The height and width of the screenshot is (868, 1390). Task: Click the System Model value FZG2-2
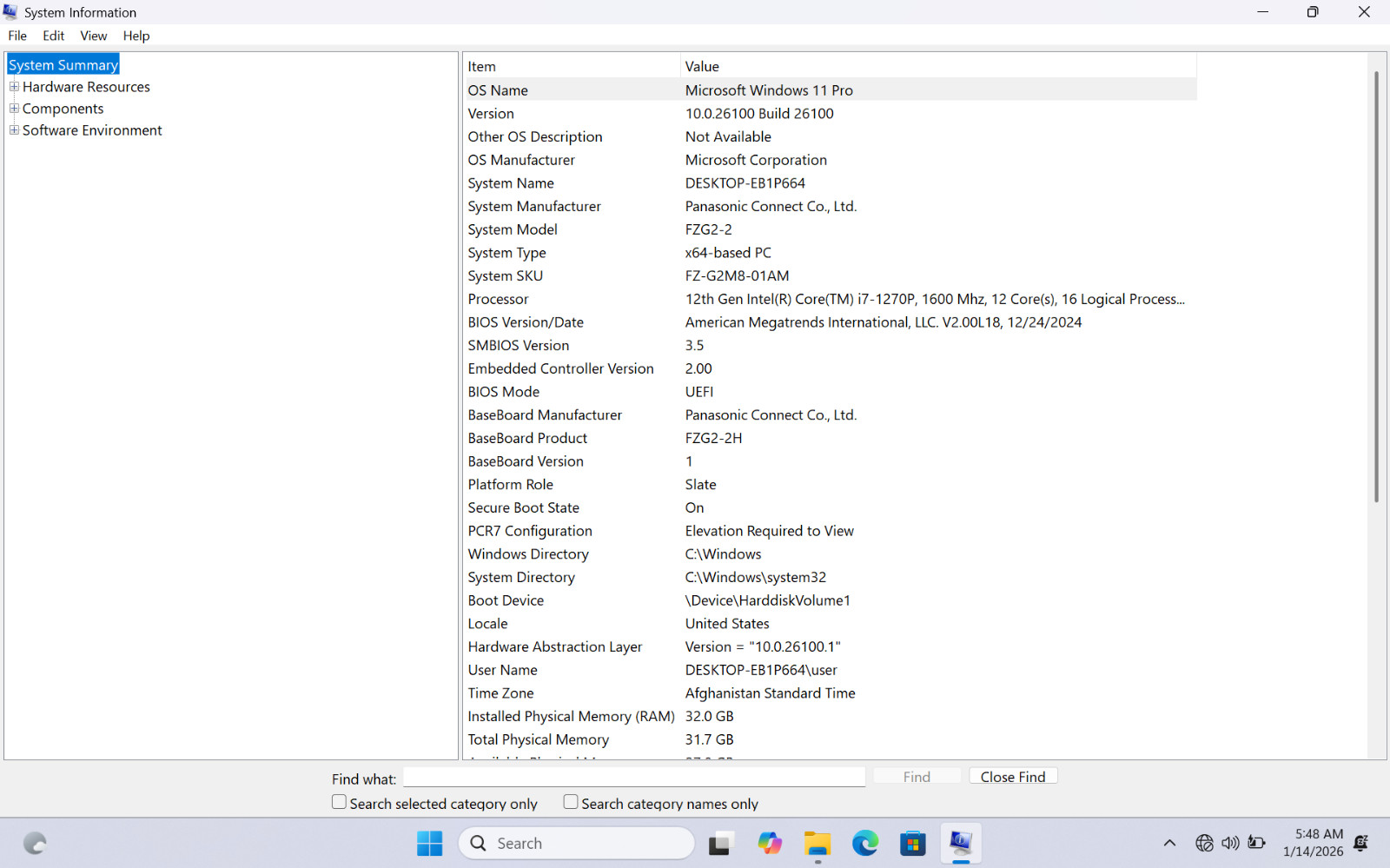click(708, 229)
